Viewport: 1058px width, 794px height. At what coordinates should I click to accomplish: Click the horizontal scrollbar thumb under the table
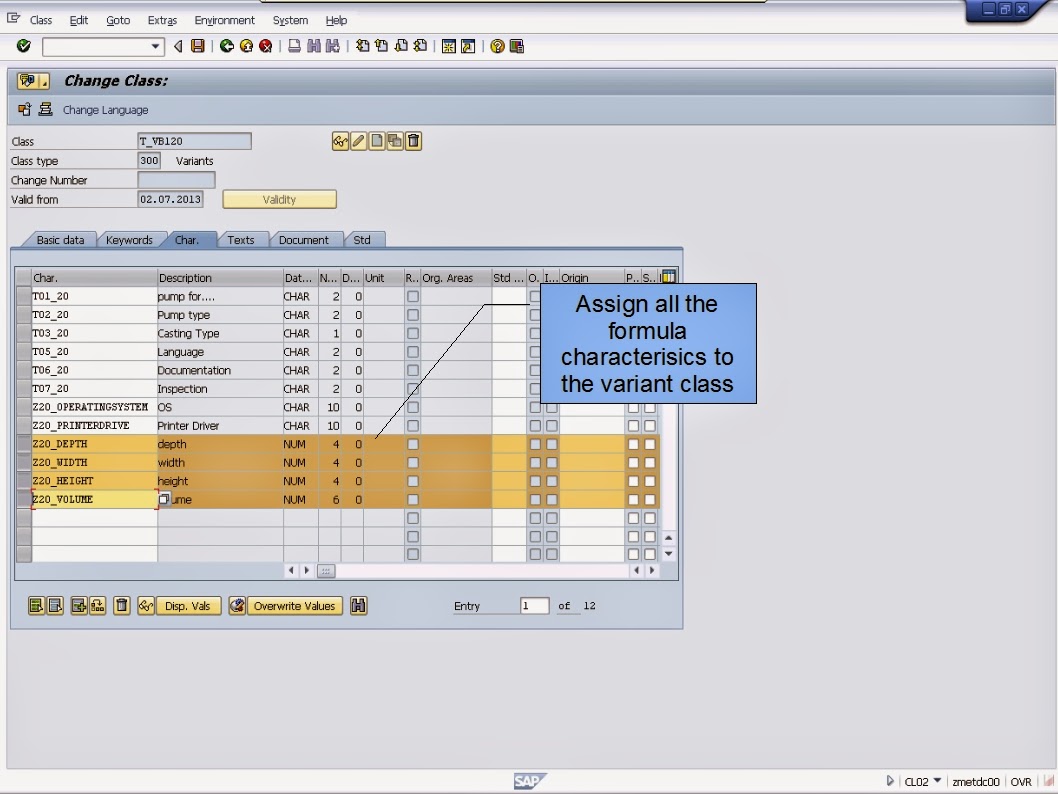click(x=326, y=571)
